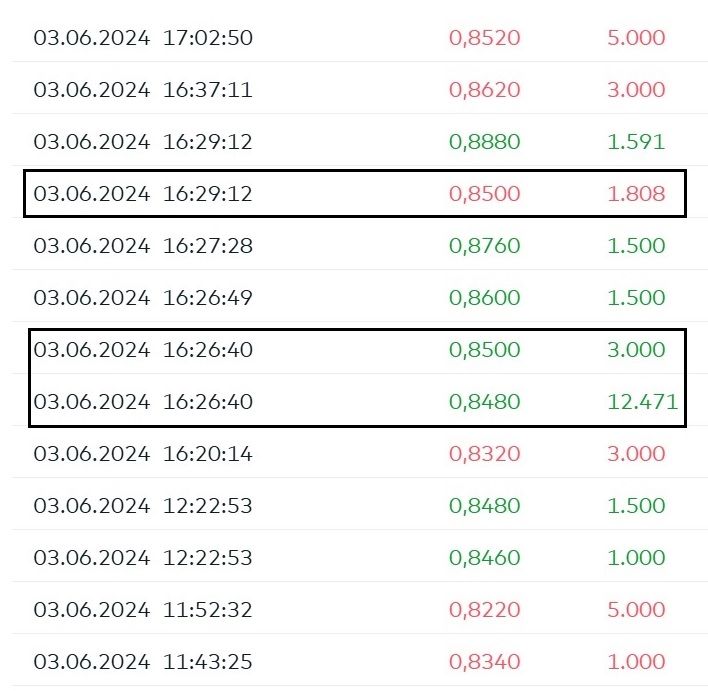Screen dimensions: 708x691
Task: Select the price value 0,8620
Action: (x=485, y=90)
